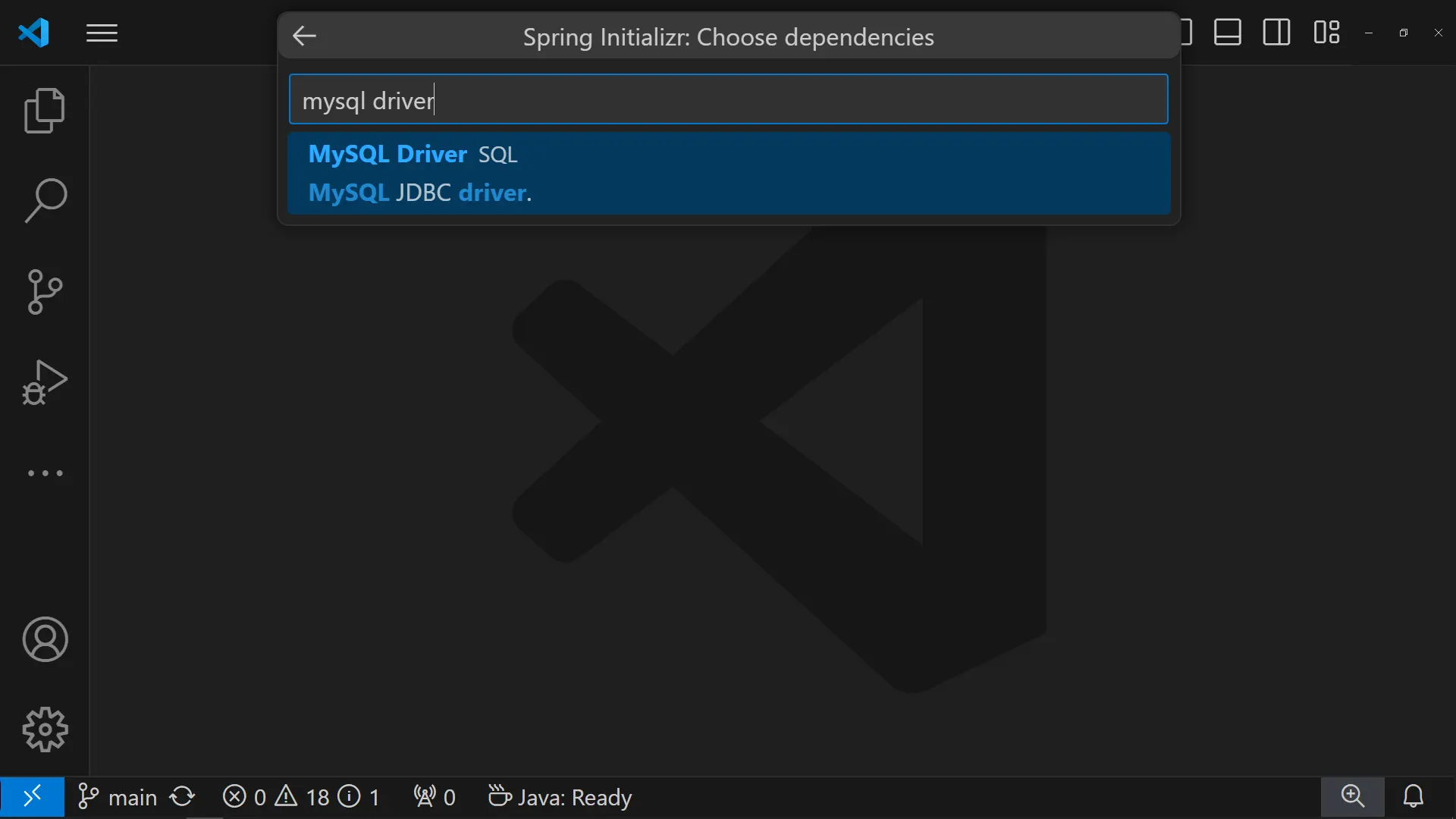The image size is (1456, 819).
Task: Open the Explorer view
Action: 45,111
